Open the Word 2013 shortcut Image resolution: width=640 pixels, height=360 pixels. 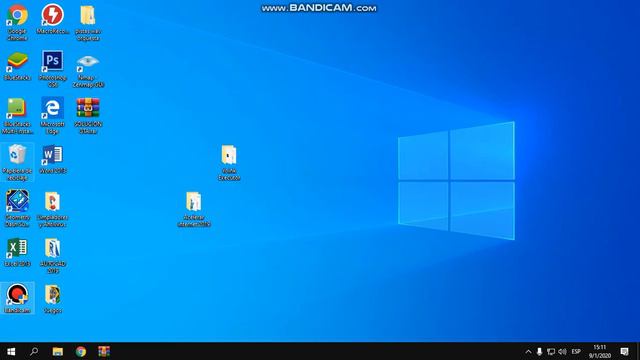click(53, 159)
